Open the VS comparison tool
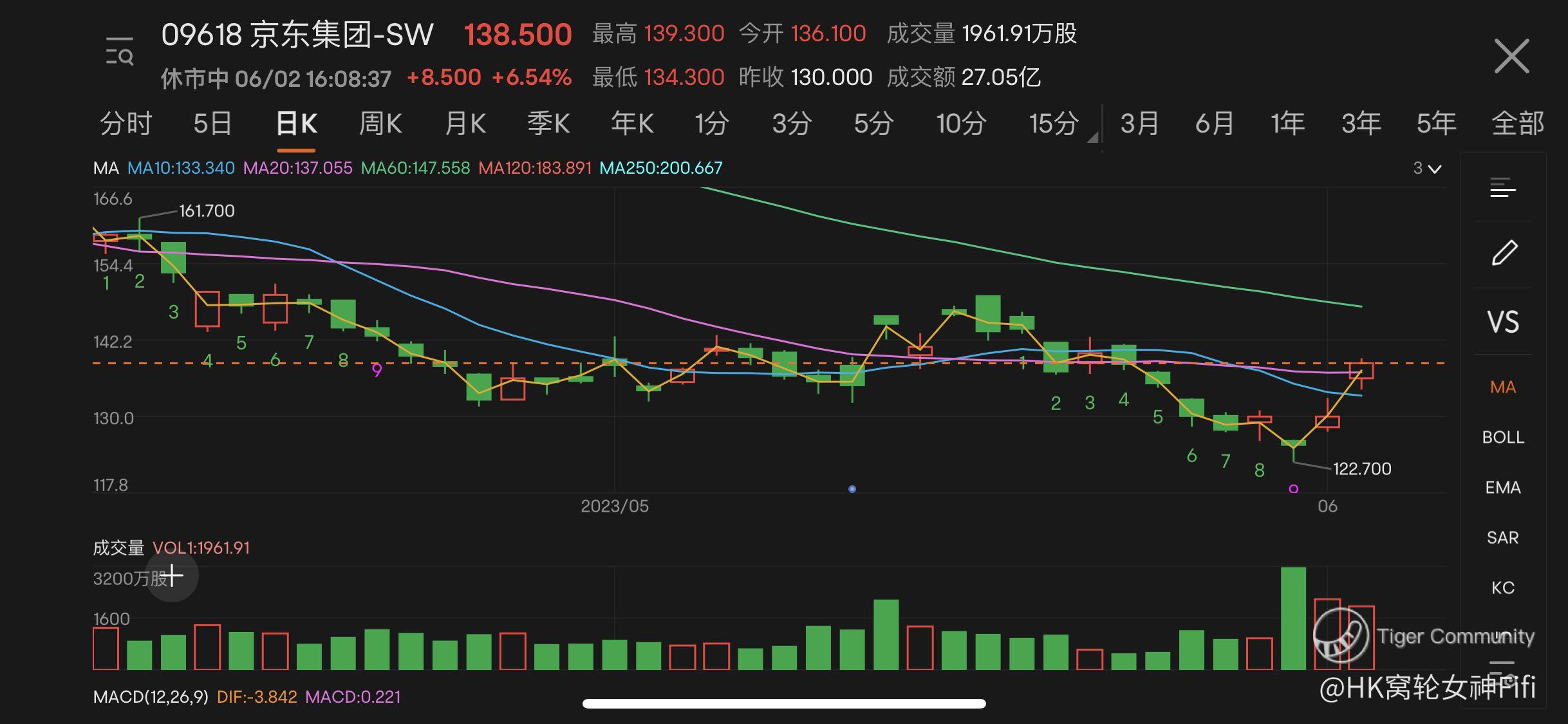 [x=1503, y=321]
